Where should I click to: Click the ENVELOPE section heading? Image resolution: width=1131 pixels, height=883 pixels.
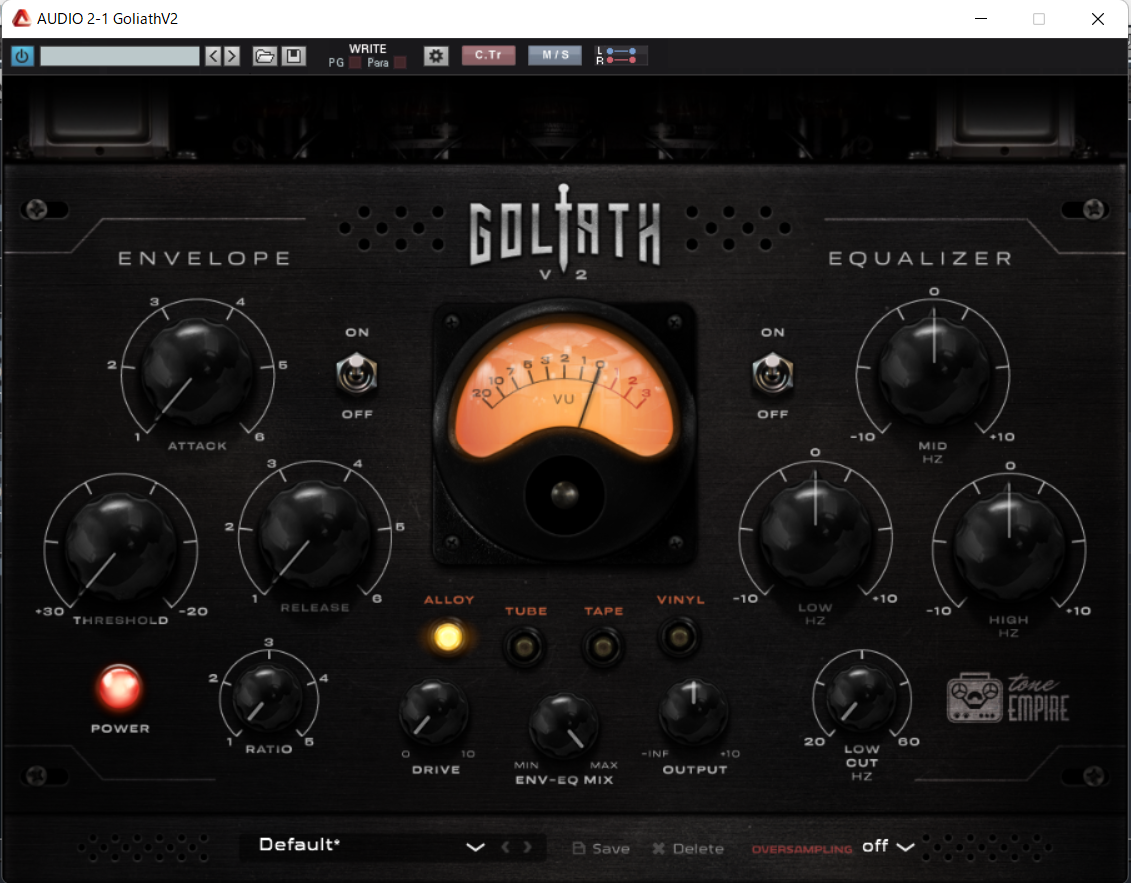(x=205, y=258)
